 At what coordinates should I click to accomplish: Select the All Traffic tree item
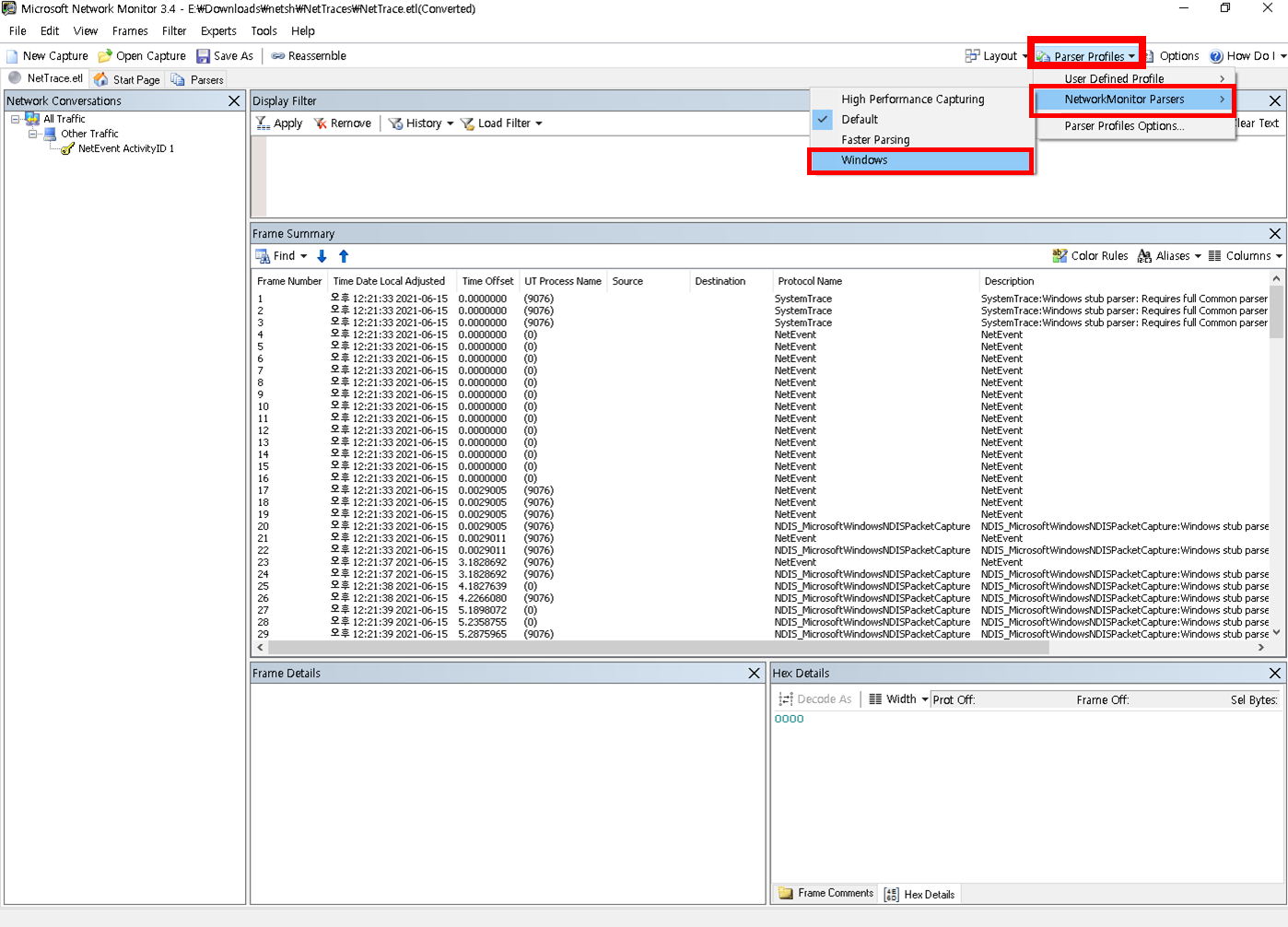tap(64, 119)
